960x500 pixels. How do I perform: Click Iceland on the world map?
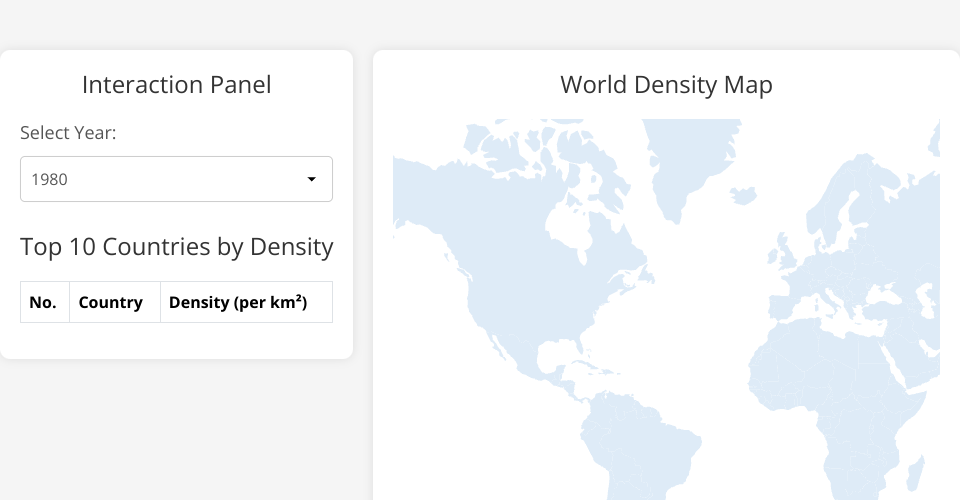pos(742,195)
